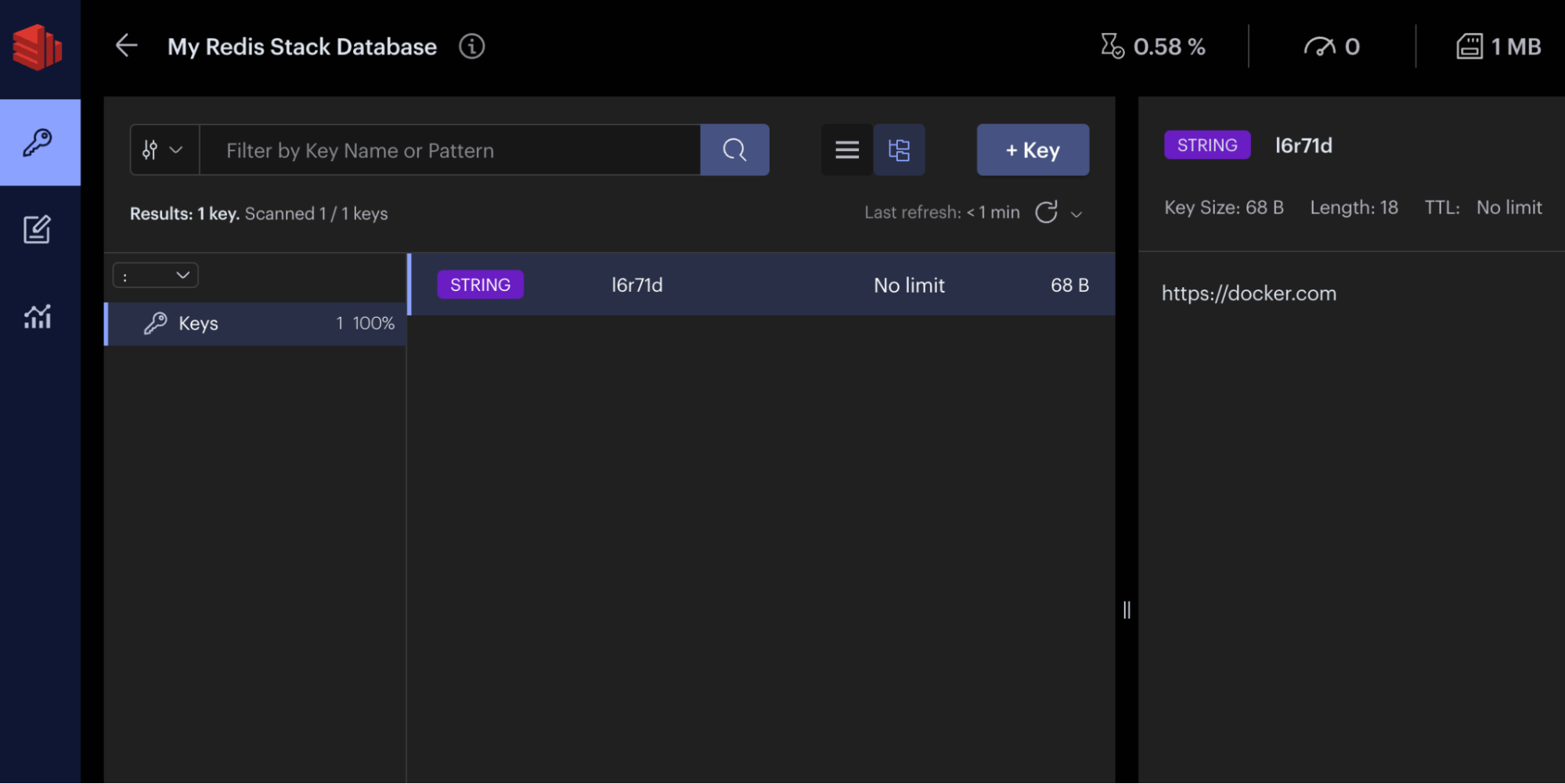
Task: Open the Browser key icon in sidebar
Action: coord(38,142)
